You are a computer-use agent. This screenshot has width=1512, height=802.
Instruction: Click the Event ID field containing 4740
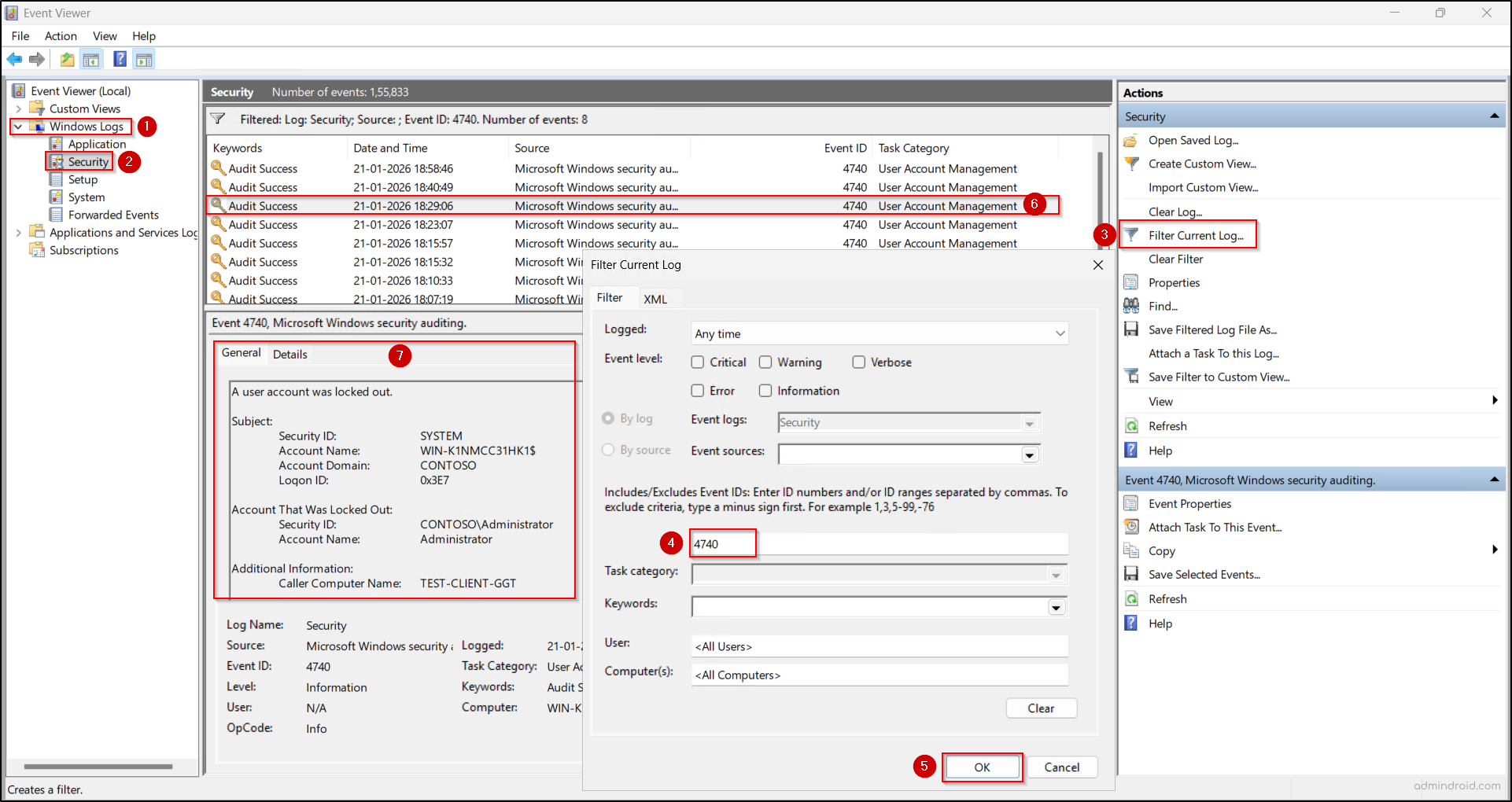click(721, 543)
